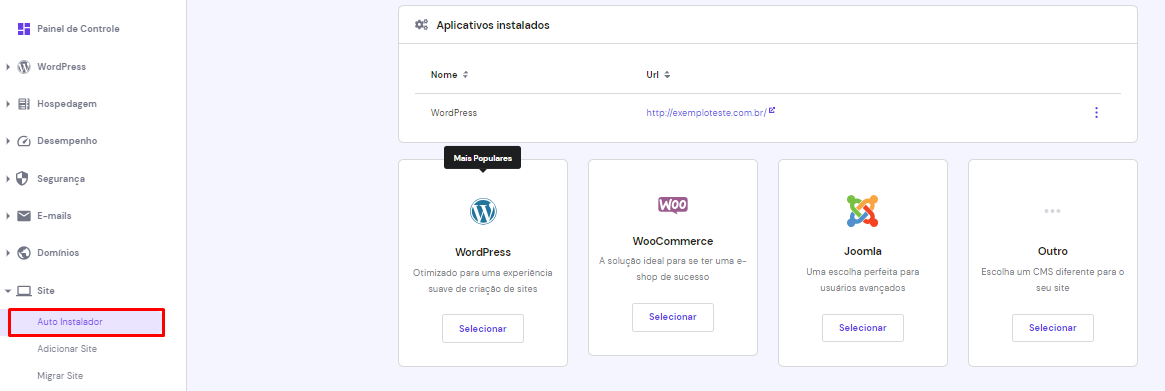Click the Domínios sidebar label
1165x391 pixels.
[58, 253]
